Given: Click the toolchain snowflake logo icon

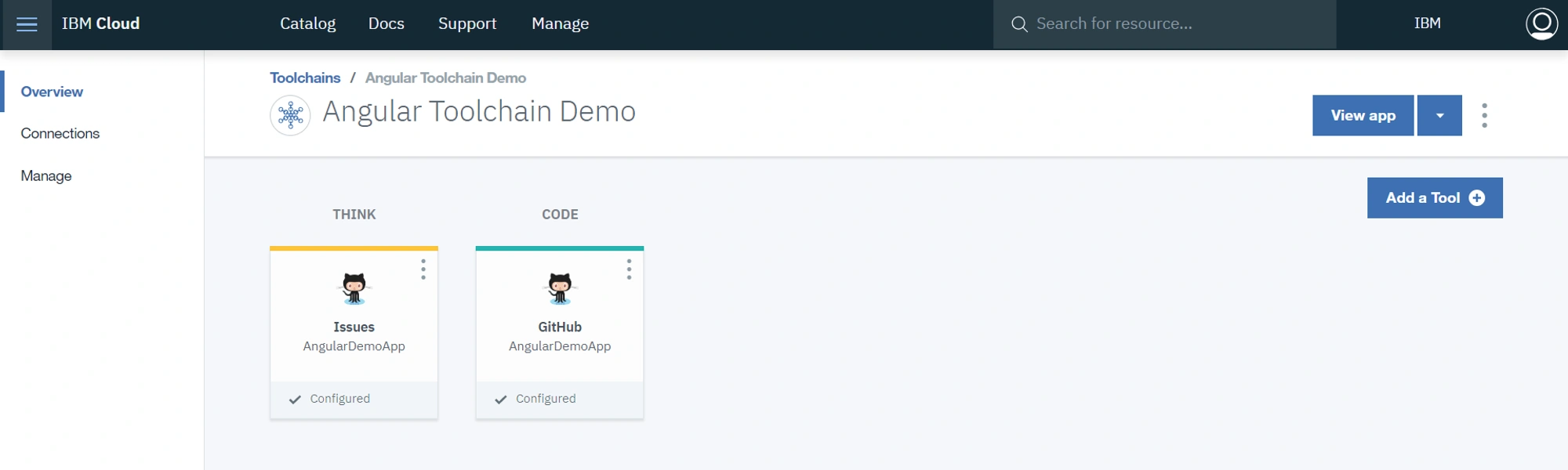Looking at the screenshot, I should click(x=290, y=115).
